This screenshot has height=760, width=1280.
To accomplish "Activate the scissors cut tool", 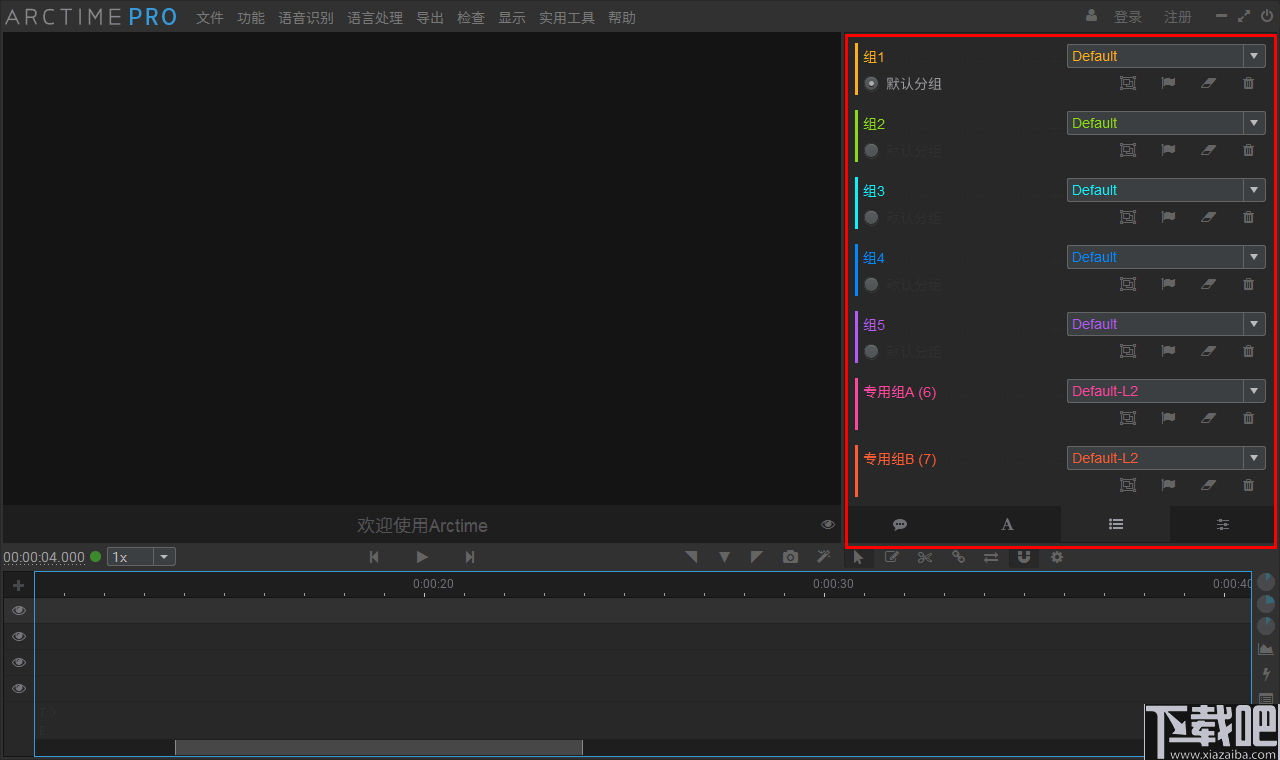I will [925, 557].
